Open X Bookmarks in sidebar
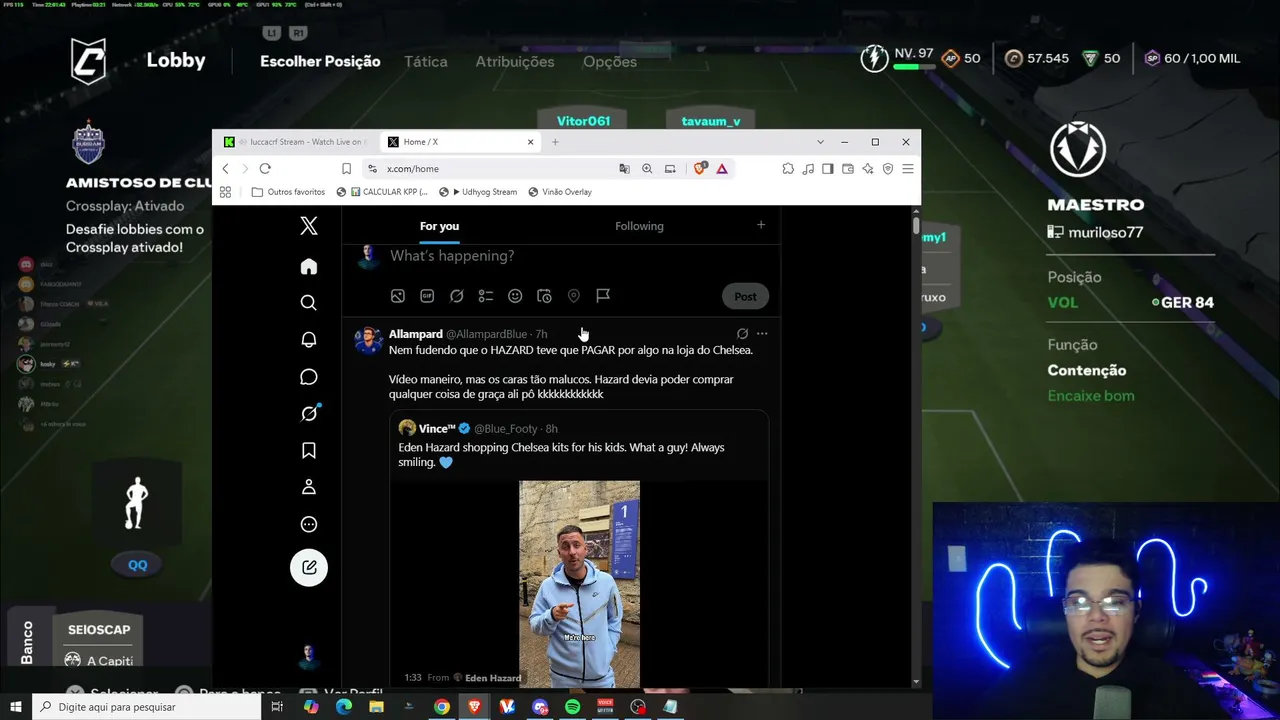The width and height of the screenshot is (1280, 720). tap(309, 450)
